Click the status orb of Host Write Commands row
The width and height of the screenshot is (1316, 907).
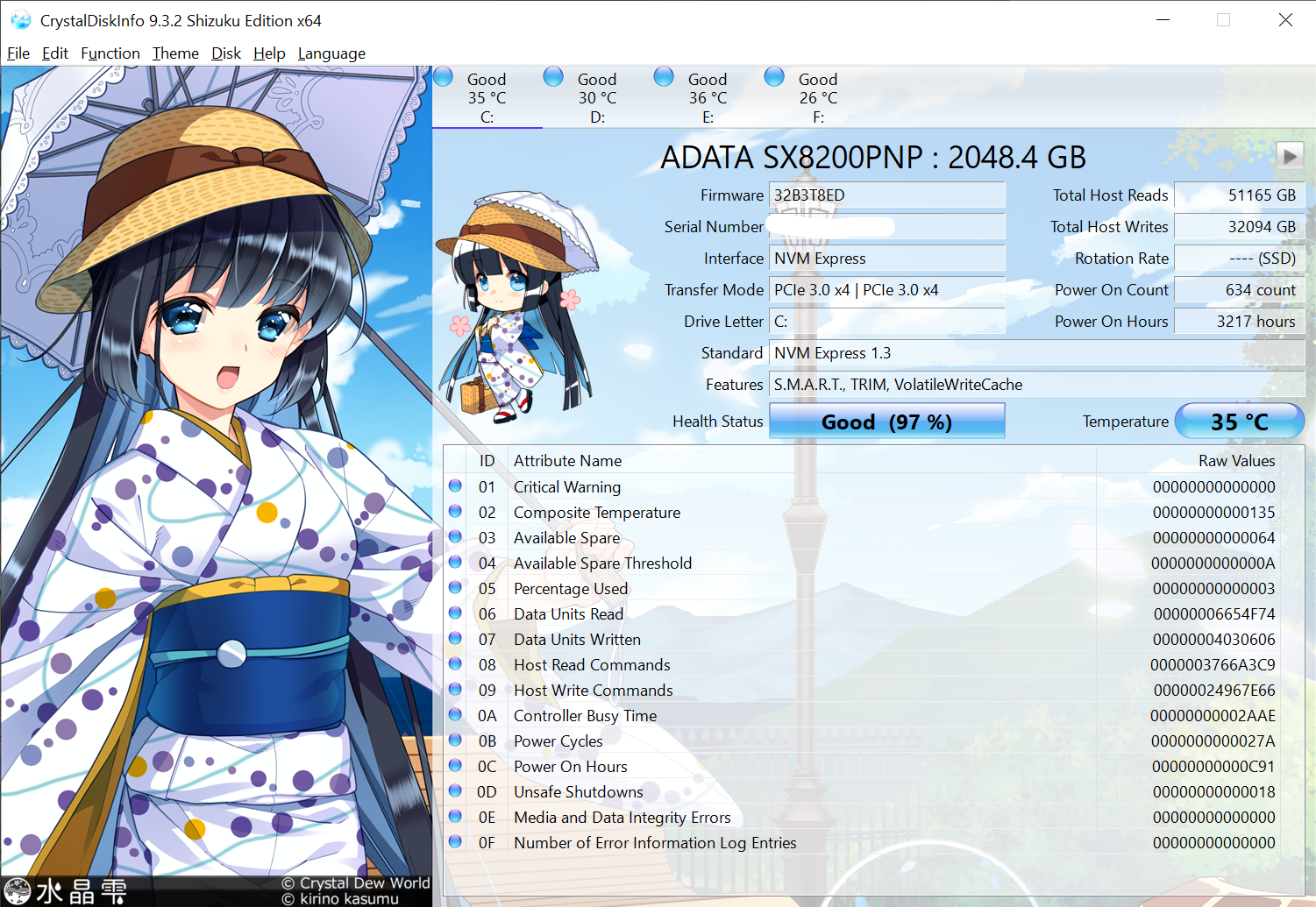455,689
